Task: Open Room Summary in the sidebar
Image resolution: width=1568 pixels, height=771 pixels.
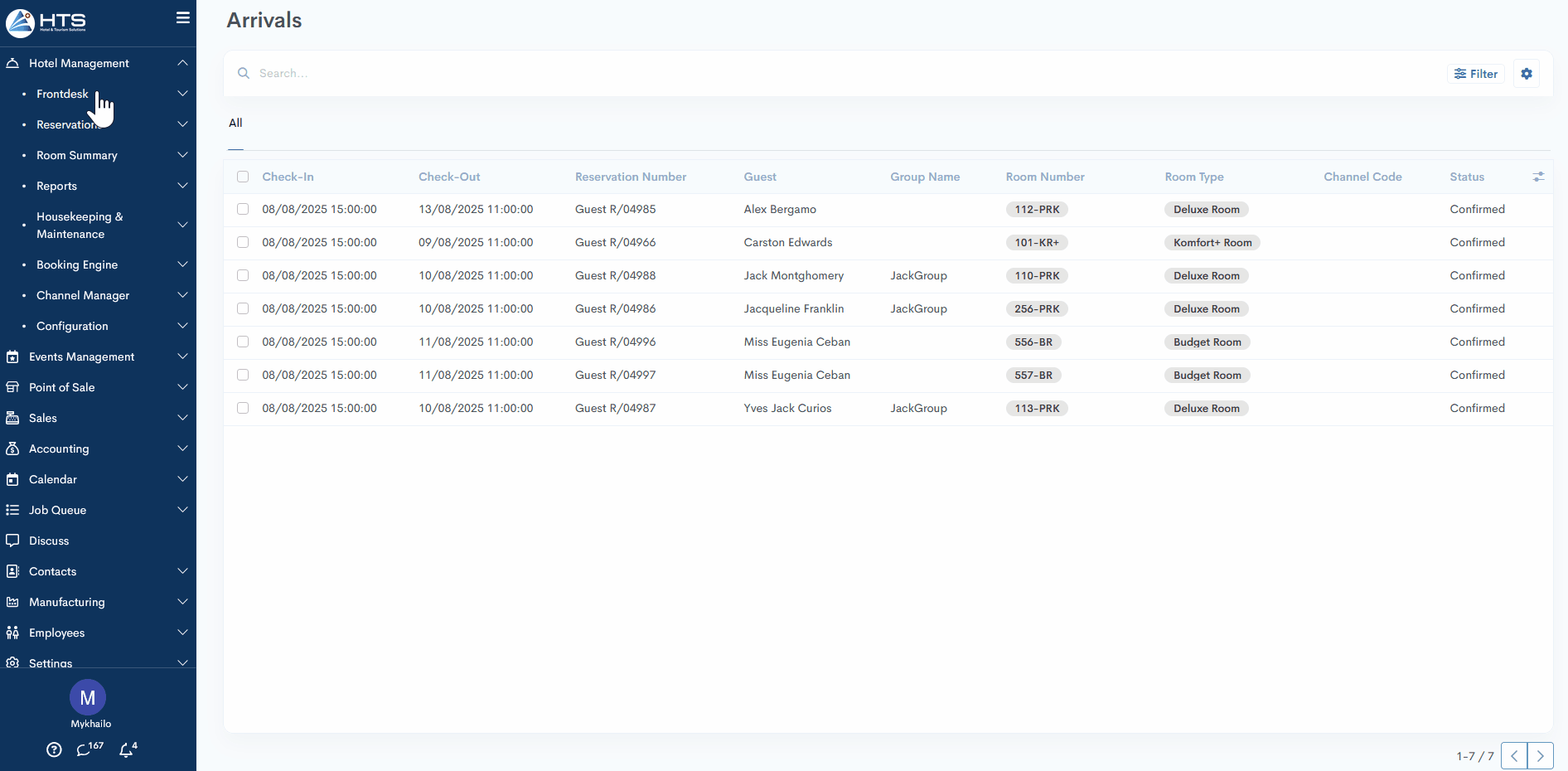Action: tap(77, 155)
